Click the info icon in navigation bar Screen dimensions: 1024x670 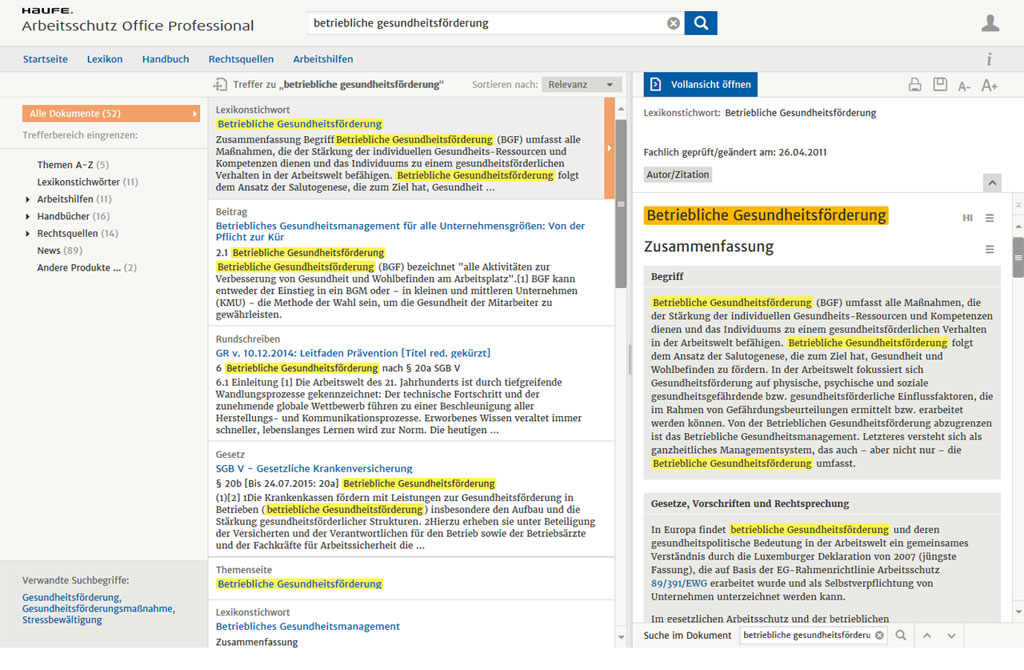point(989,59)
